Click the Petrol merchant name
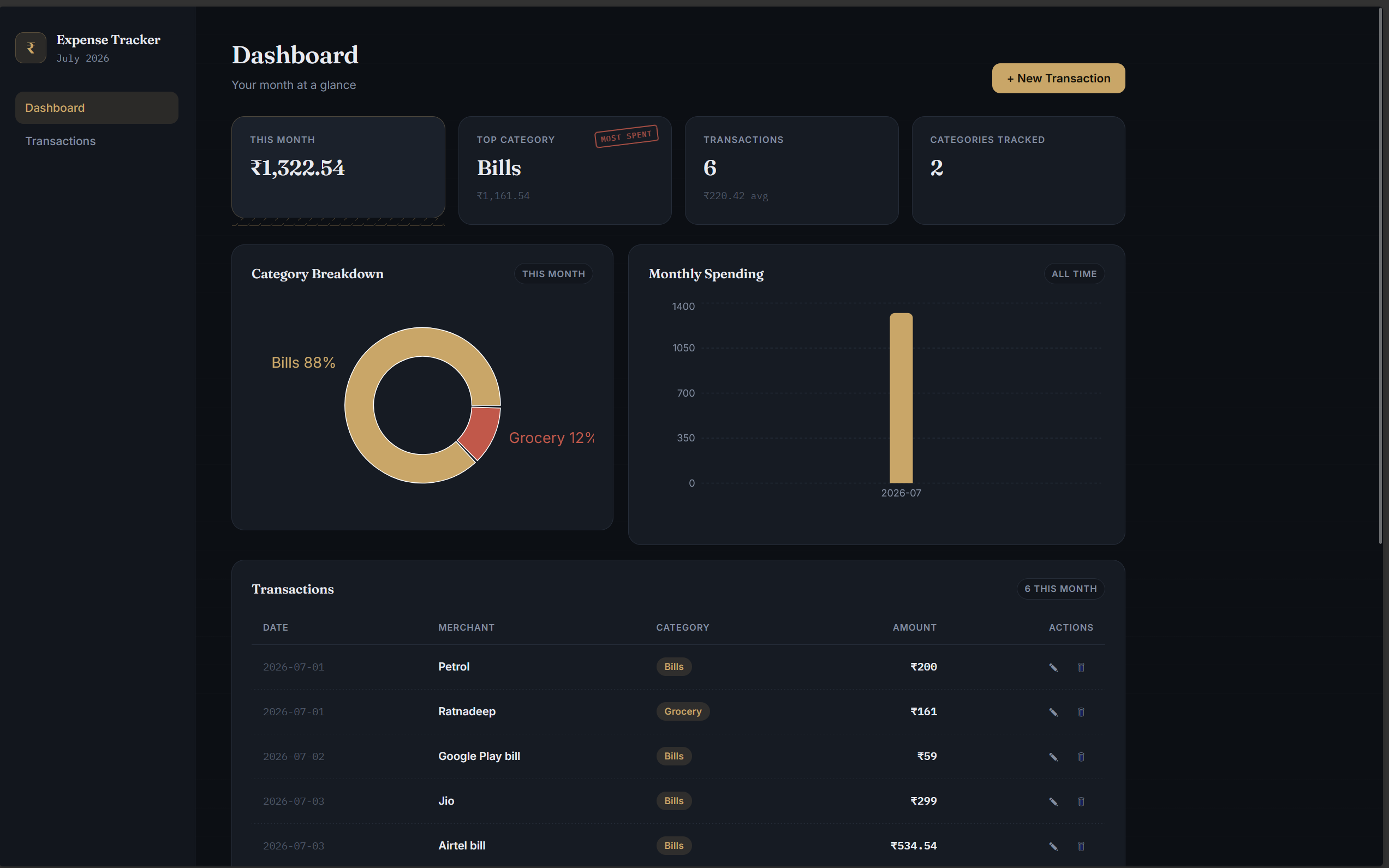 click(454, 667)
